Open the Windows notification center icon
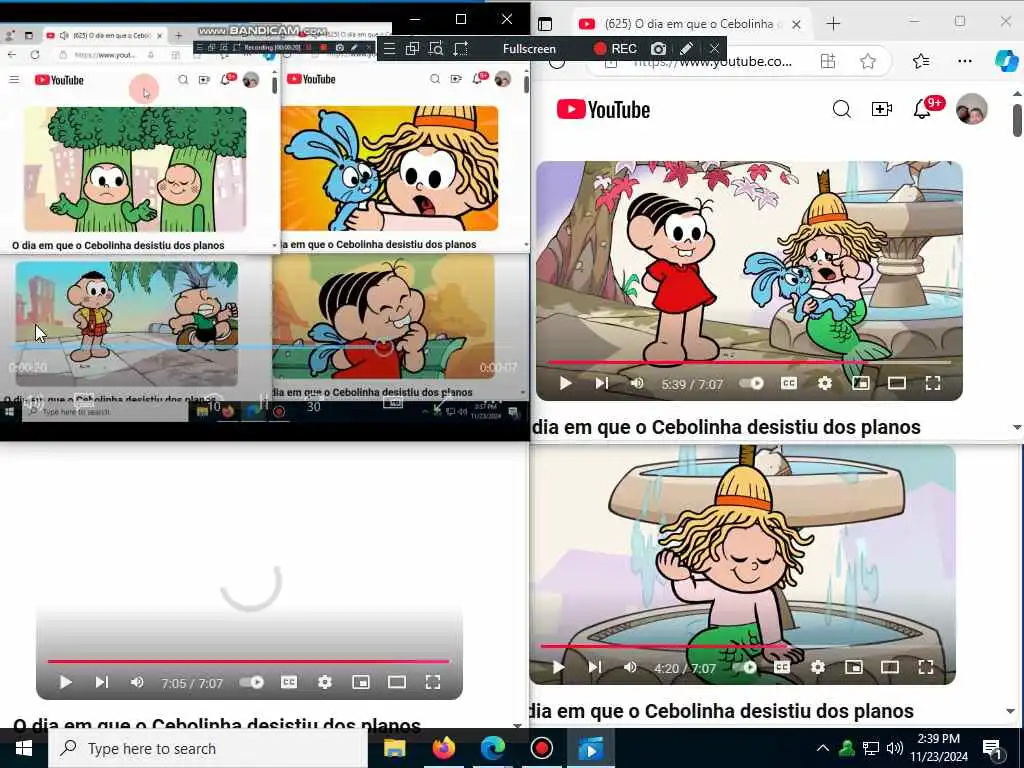 [x=992, y=748]
